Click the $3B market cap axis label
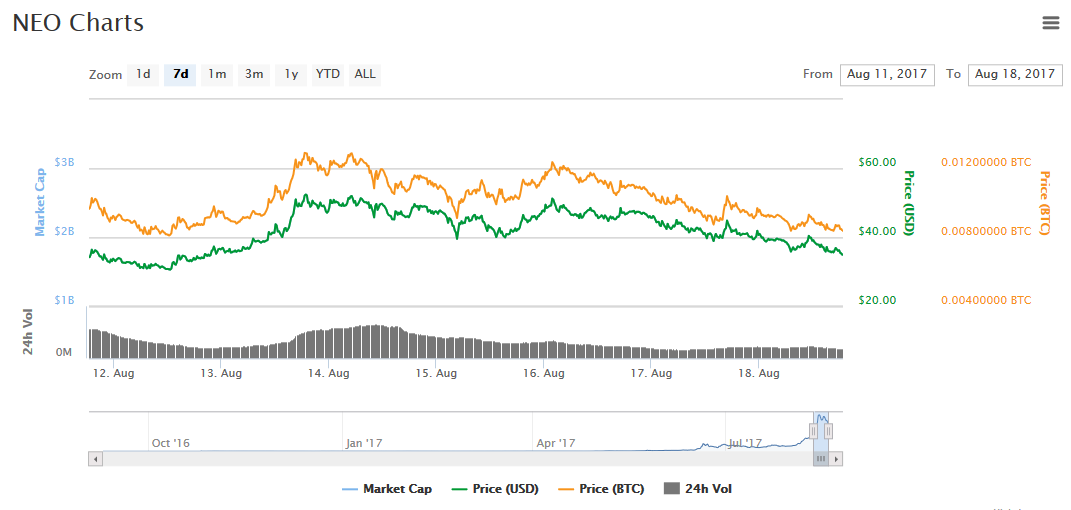 65,162
